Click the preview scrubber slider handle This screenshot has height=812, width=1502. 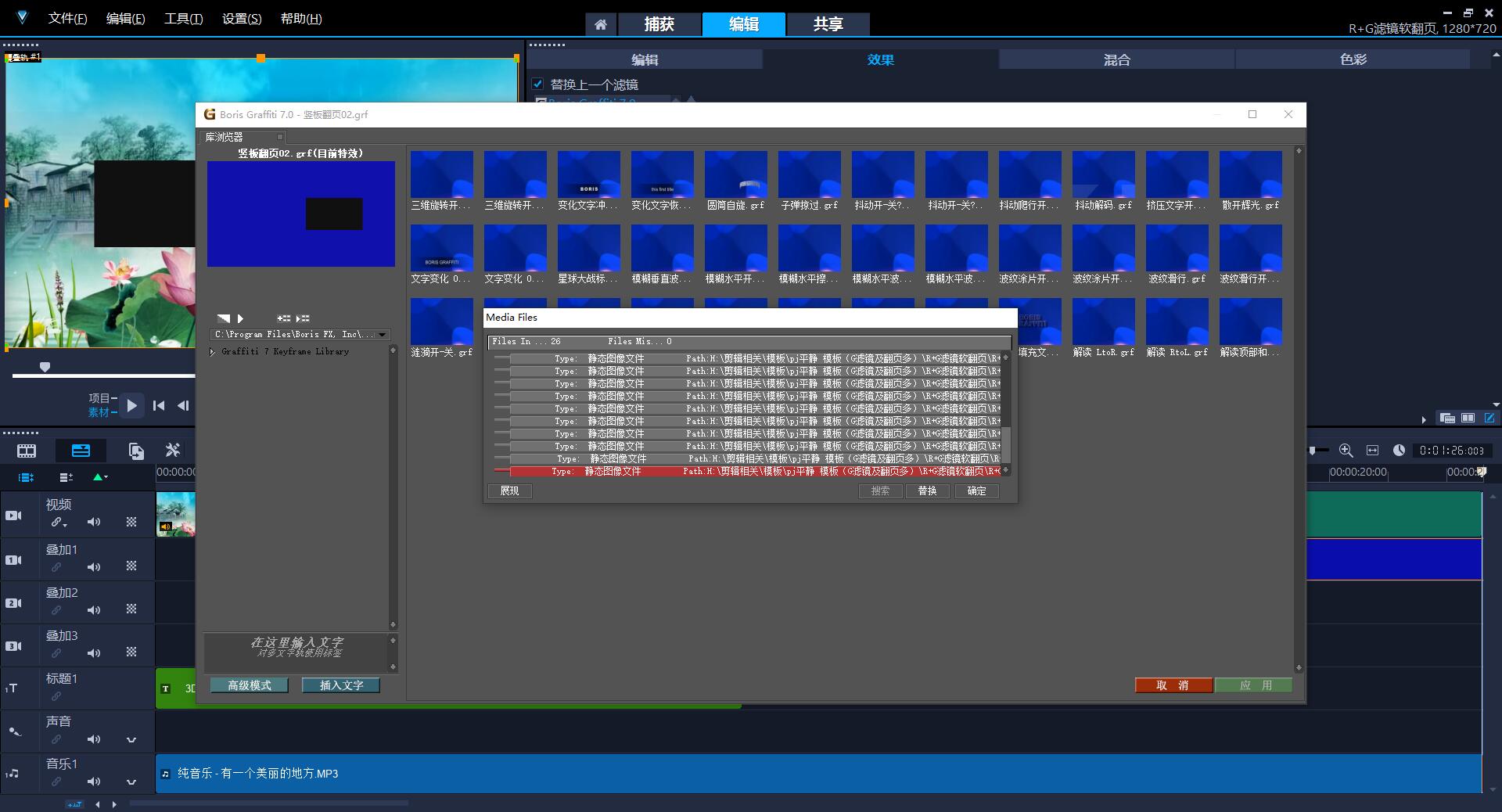click(45, 367)
